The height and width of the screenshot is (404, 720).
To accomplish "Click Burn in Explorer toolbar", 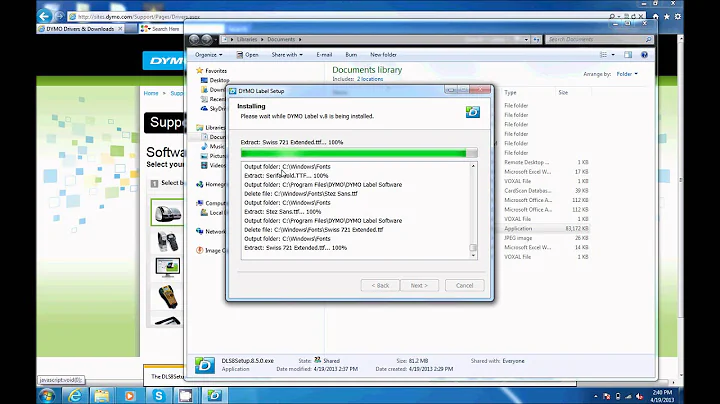I will tap(351, 55).
